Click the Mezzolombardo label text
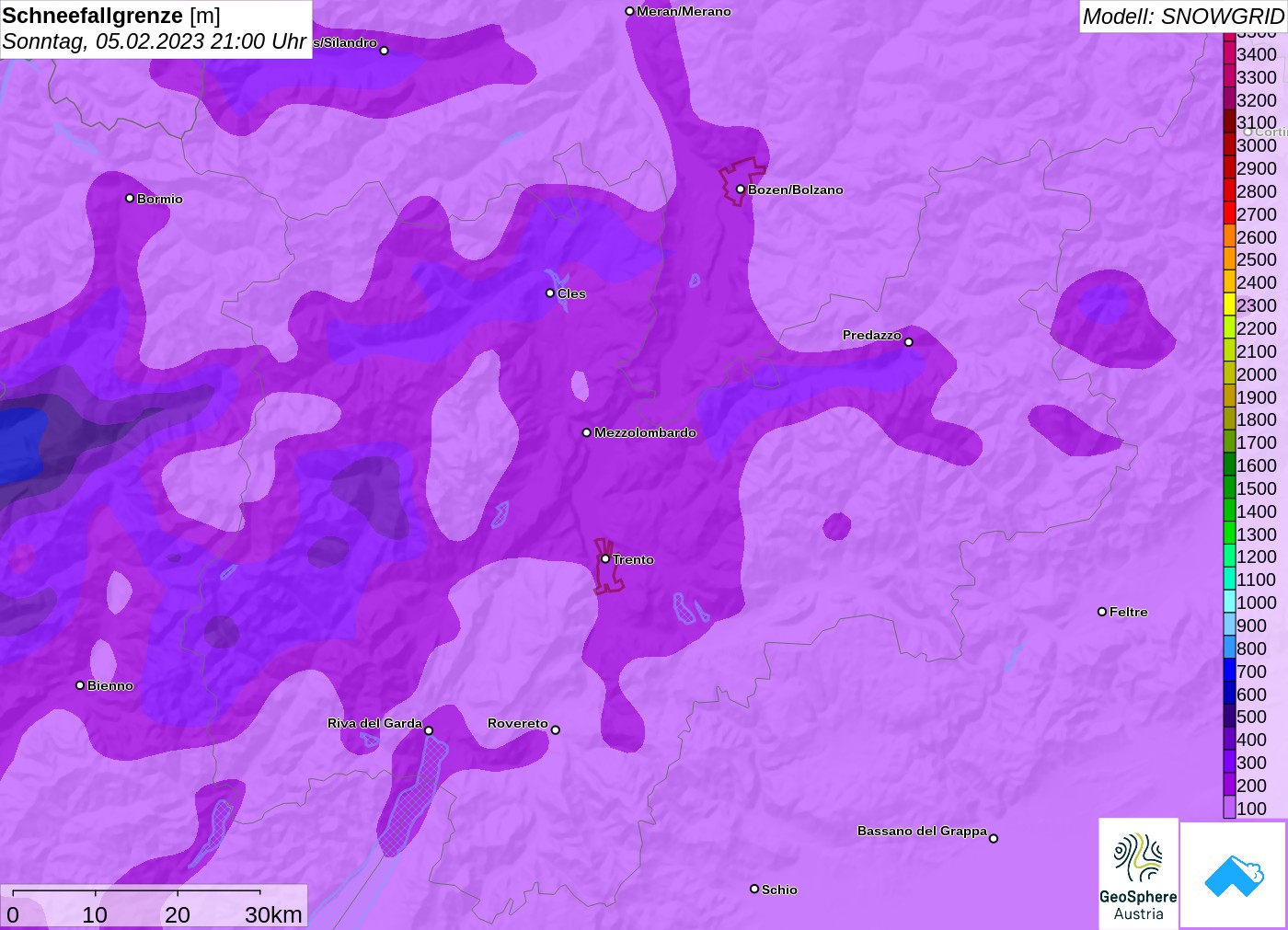1288x930 pixels. pyautogui.click(x=645, y=432)
